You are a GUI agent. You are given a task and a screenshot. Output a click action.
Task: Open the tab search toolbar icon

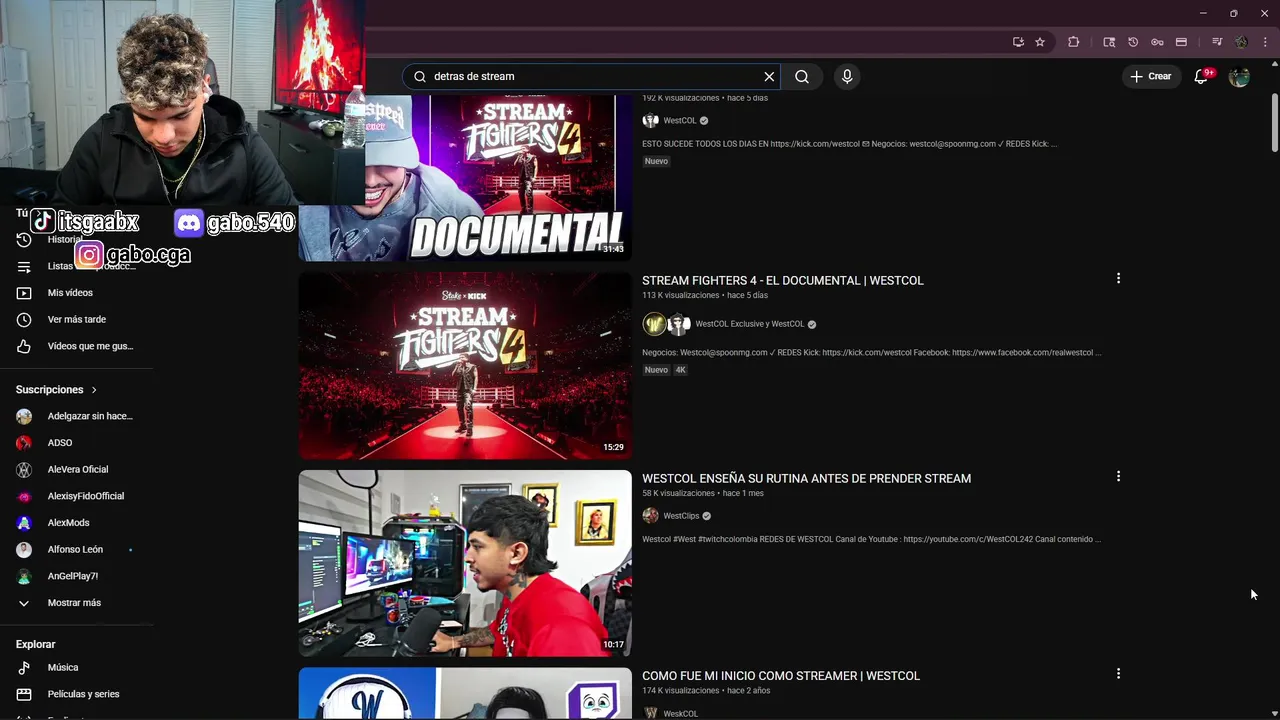pyautogui.click(x=1109, y=42)
